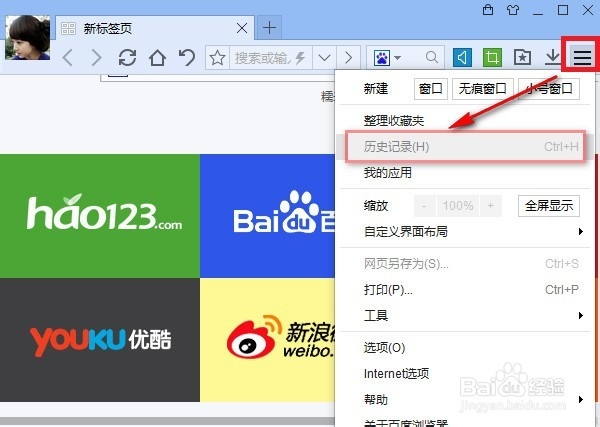
Task: Click the lightning speed-mode icon
Action: pyautogui.click(x=300, y=58)
